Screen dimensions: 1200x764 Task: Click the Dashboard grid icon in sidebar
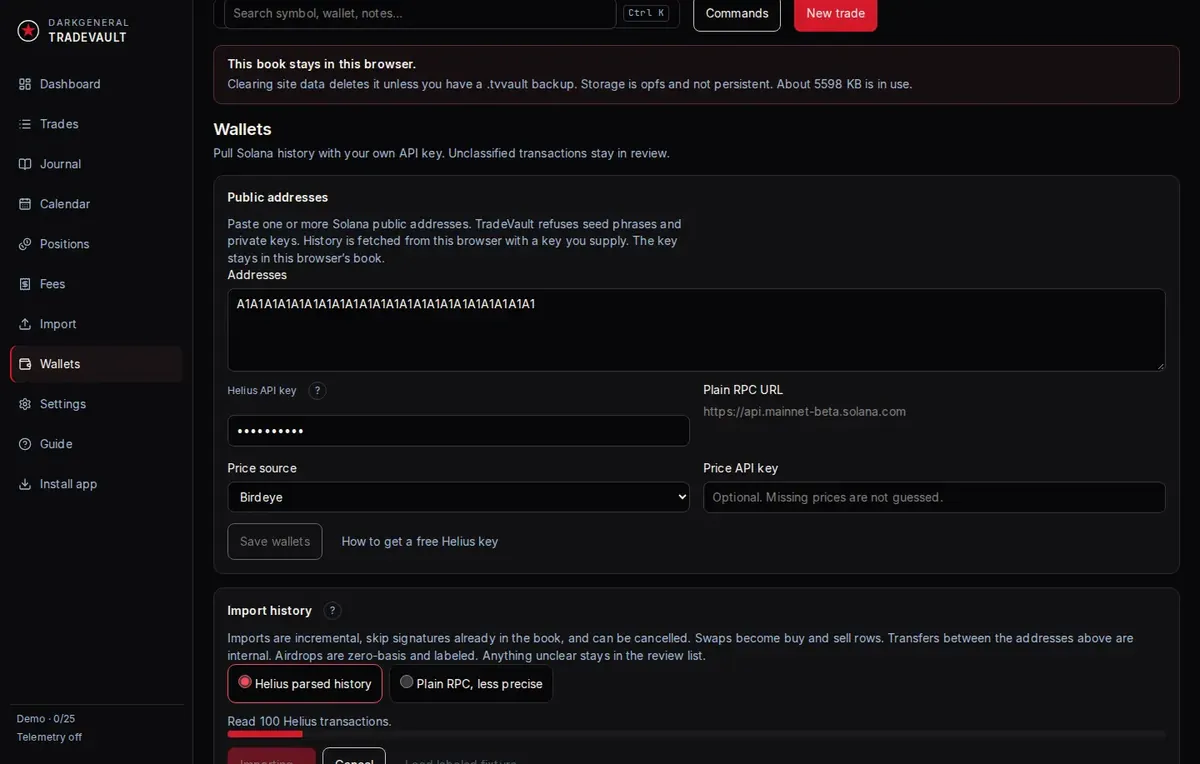25,84
